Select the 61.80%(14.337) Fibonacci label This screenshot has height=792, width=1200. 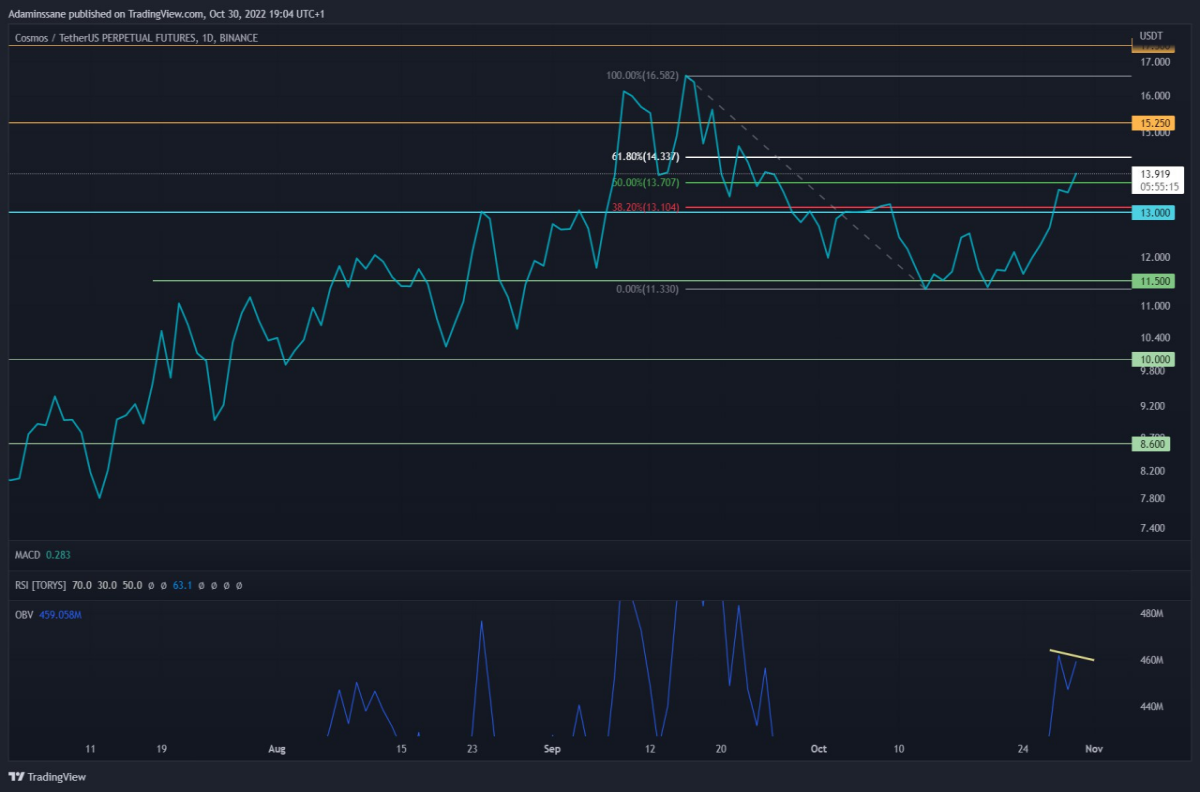point(646,157)
